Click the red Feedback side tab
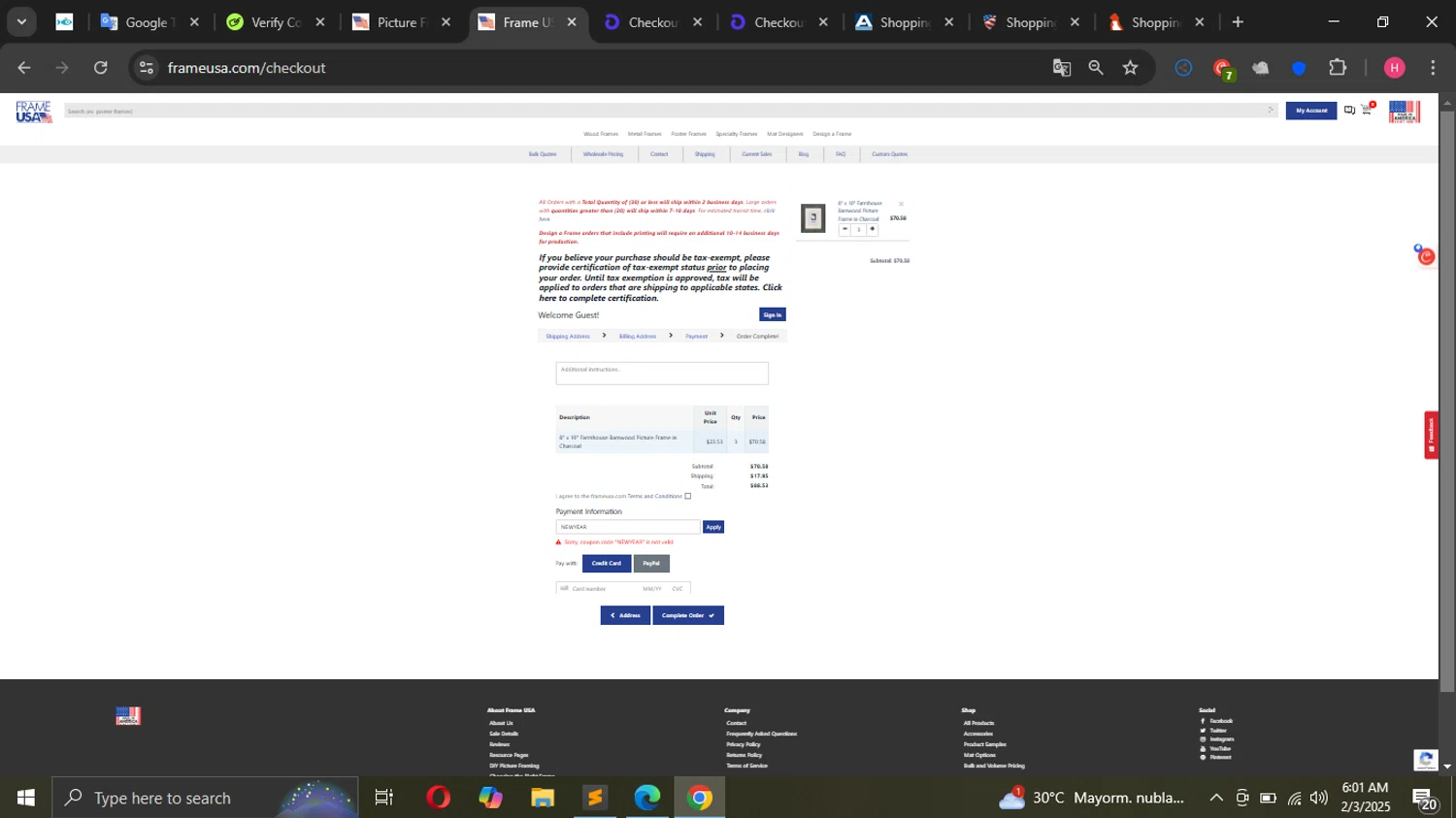Image resolution: width=1456 pixels, height=818 pixels. (1431, 435)
